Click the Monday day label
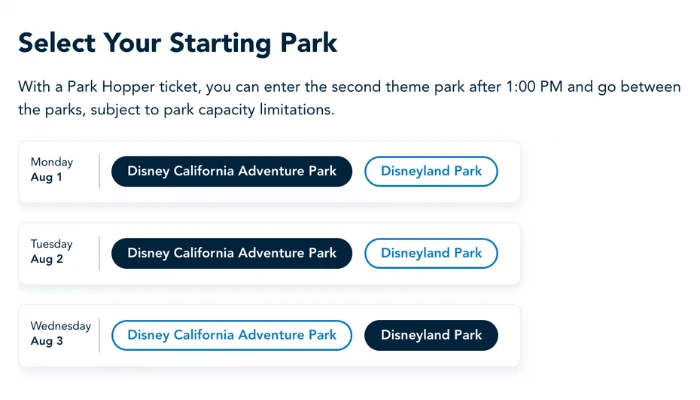700x400 pixels. click(x=52, y=162)
